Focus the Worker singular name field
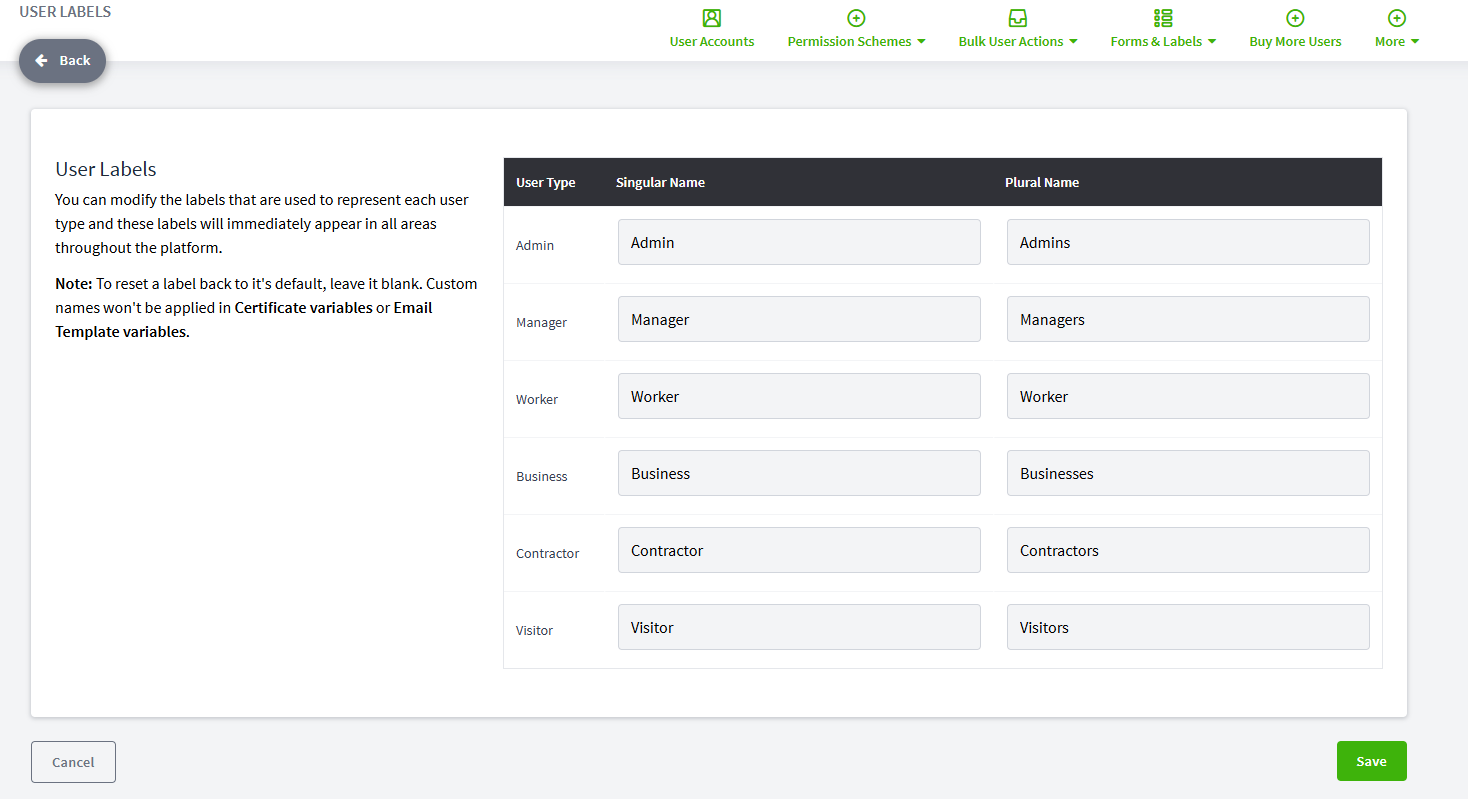 pyautogui.click(x=799, y=396)
